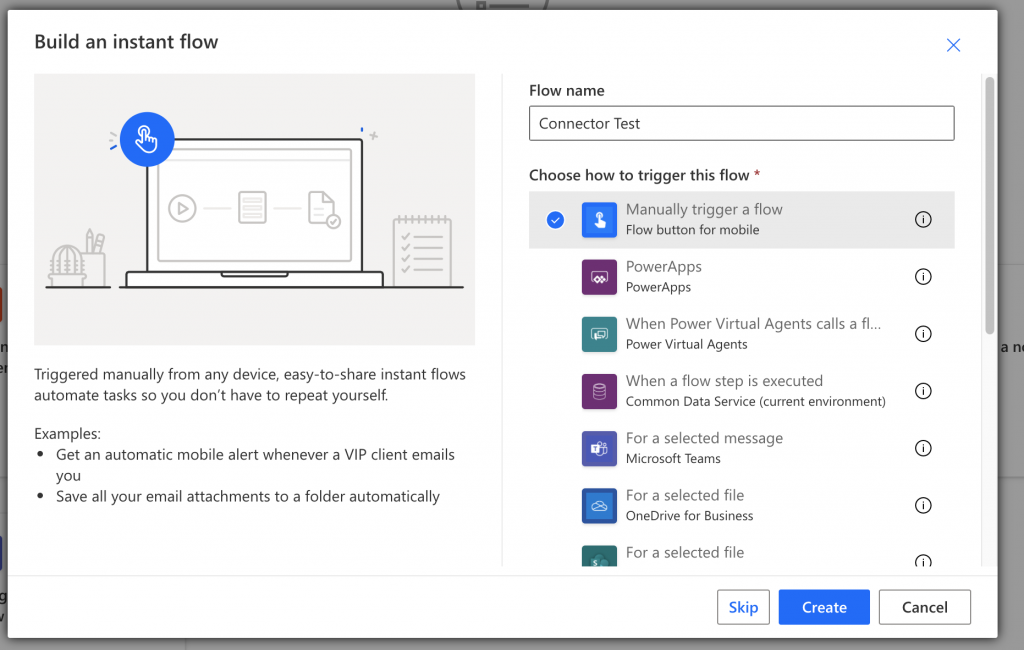Click the Power Virtual Agents connector icon

599,333
